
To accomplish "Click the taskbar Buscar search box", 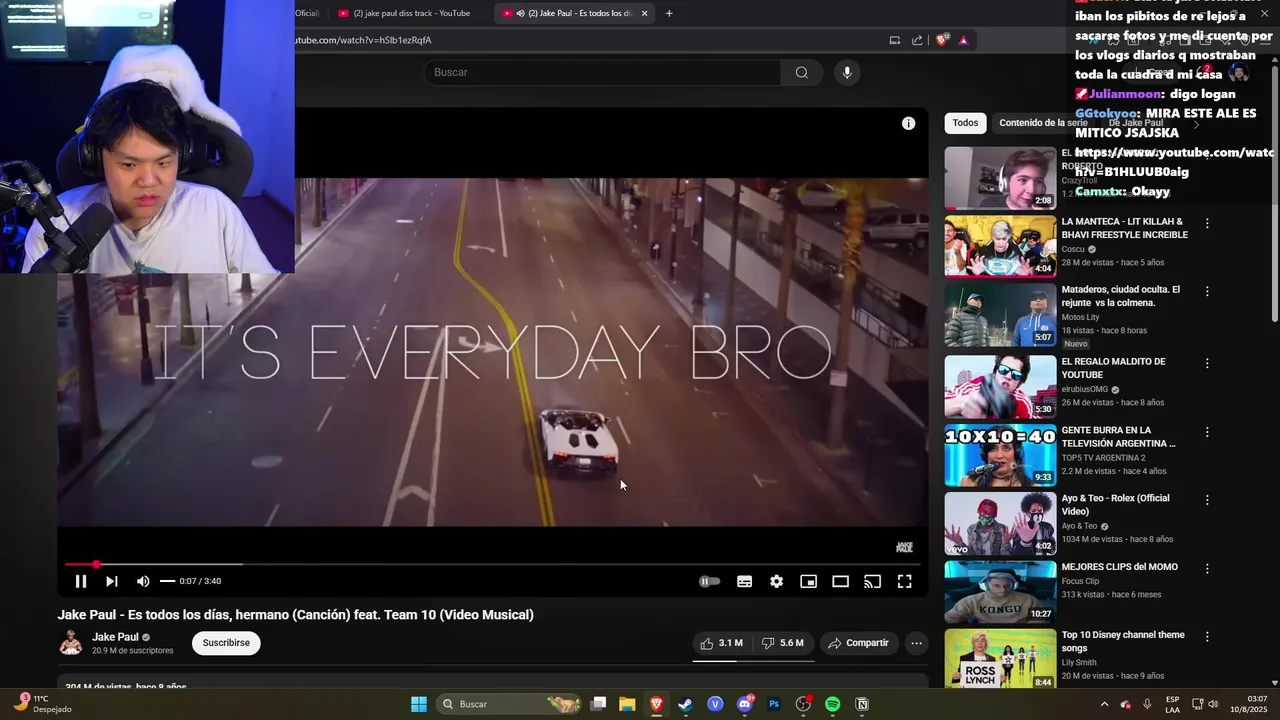I will 510,704.
